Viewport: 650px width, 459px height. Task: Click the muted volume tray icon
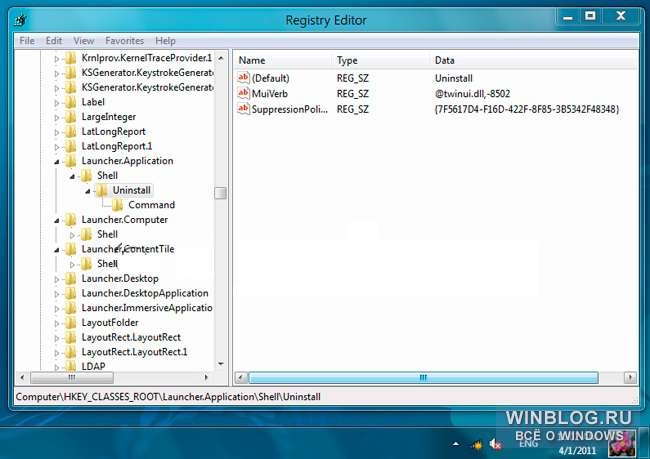coord(495,444)
